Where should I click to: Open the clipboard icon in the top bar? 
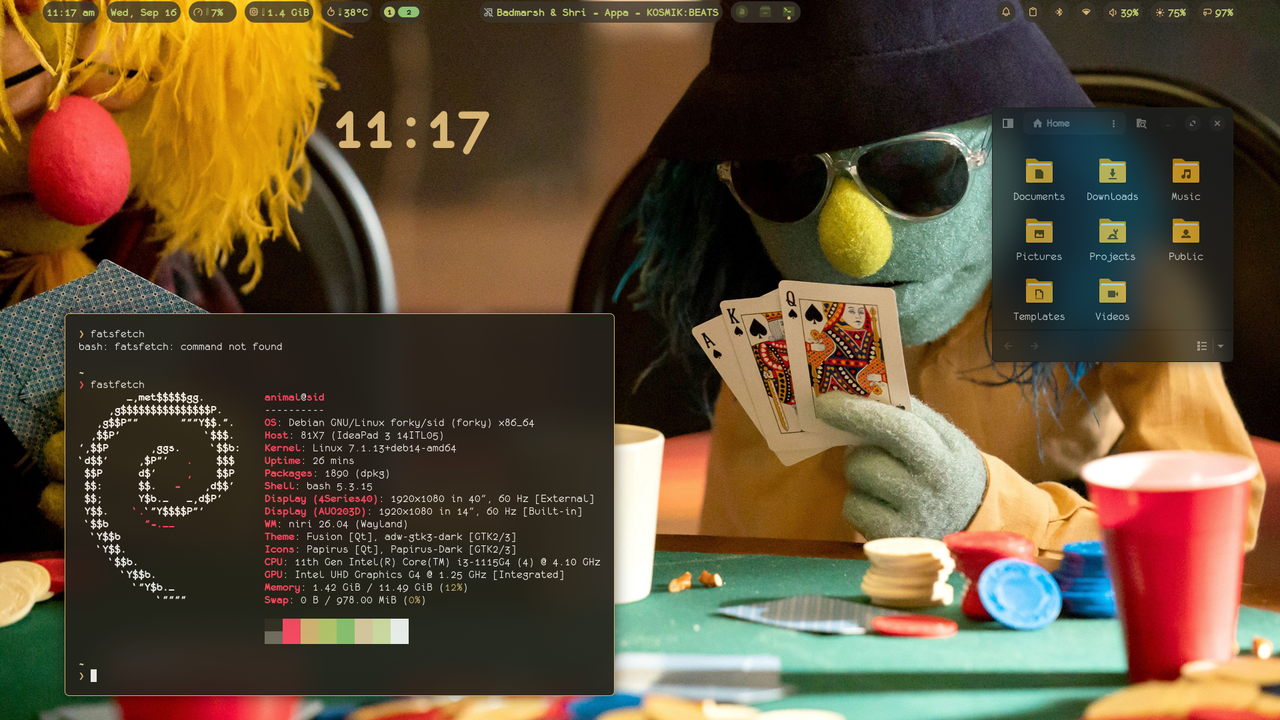(1033, 12)
